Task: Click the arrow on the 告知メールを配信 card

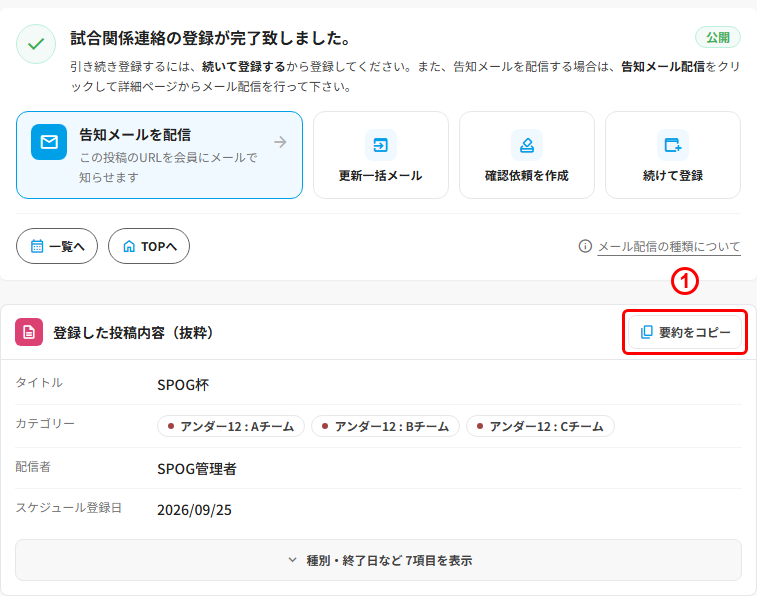Action: coord(280,142)
